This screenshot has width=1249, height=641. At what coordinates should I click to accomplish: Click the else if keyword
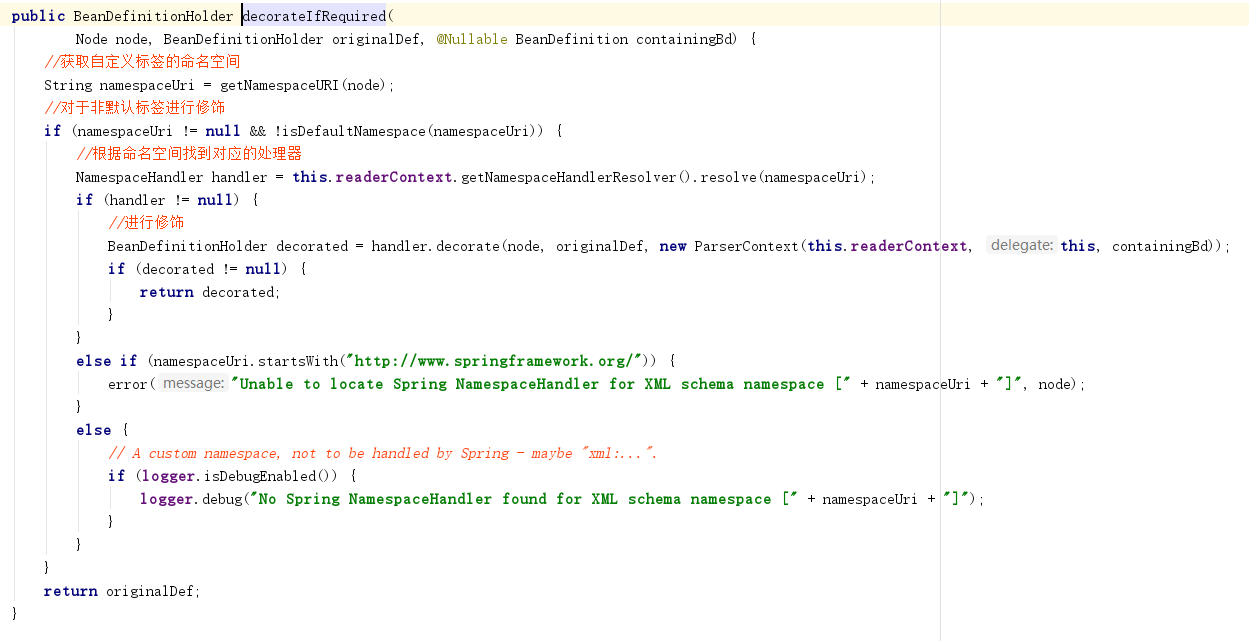click(107, 361)
